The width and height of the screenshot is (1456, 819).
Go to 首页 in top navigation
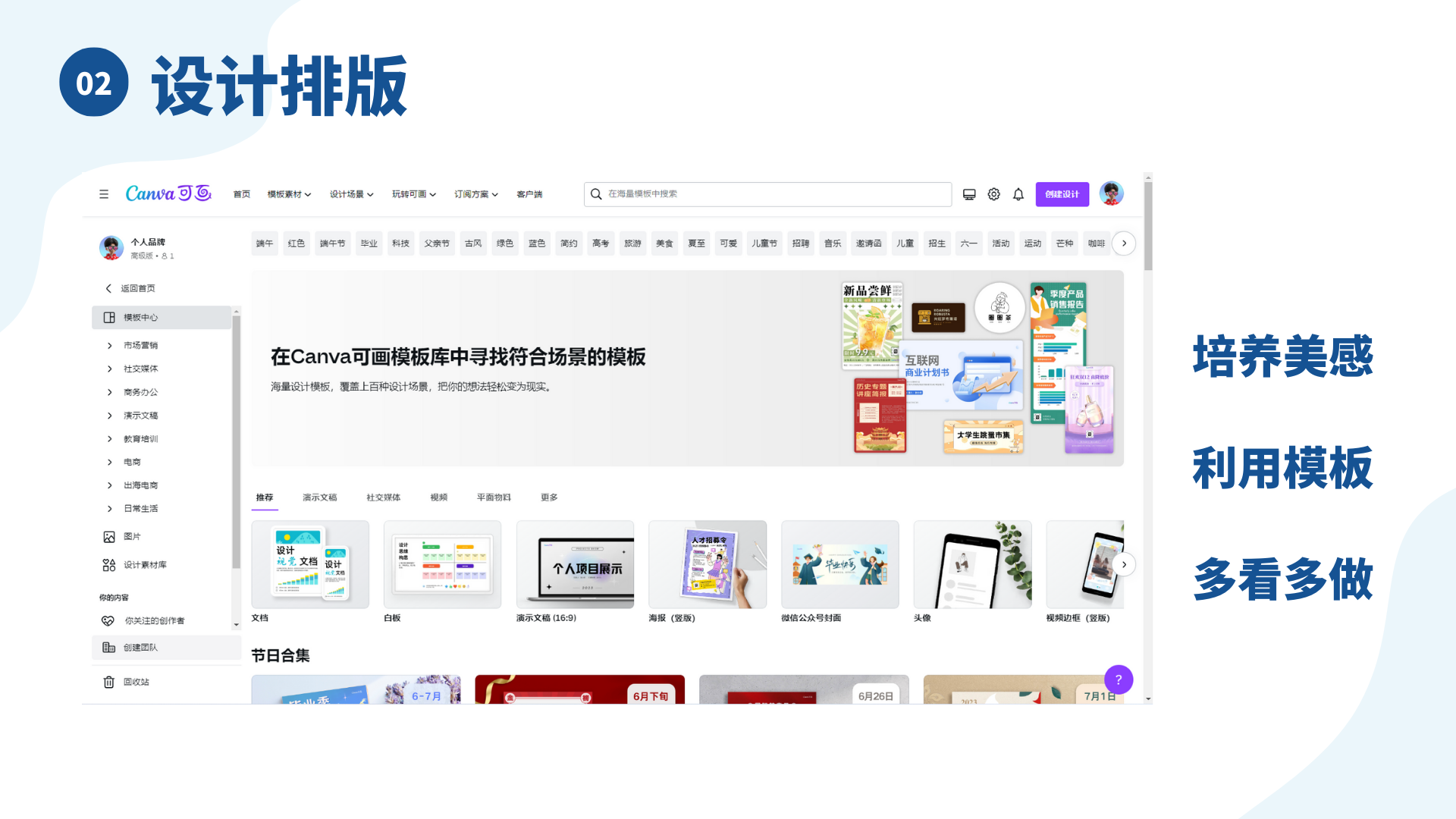point(241,194)
